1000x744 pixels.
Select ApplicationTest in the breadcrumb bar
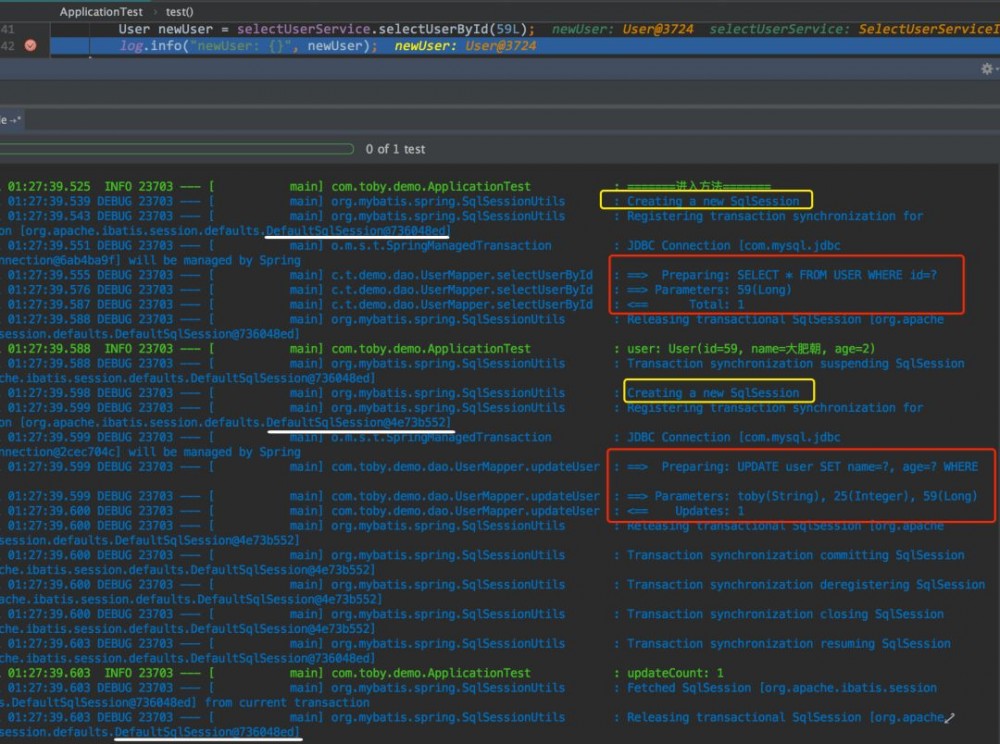100,12
